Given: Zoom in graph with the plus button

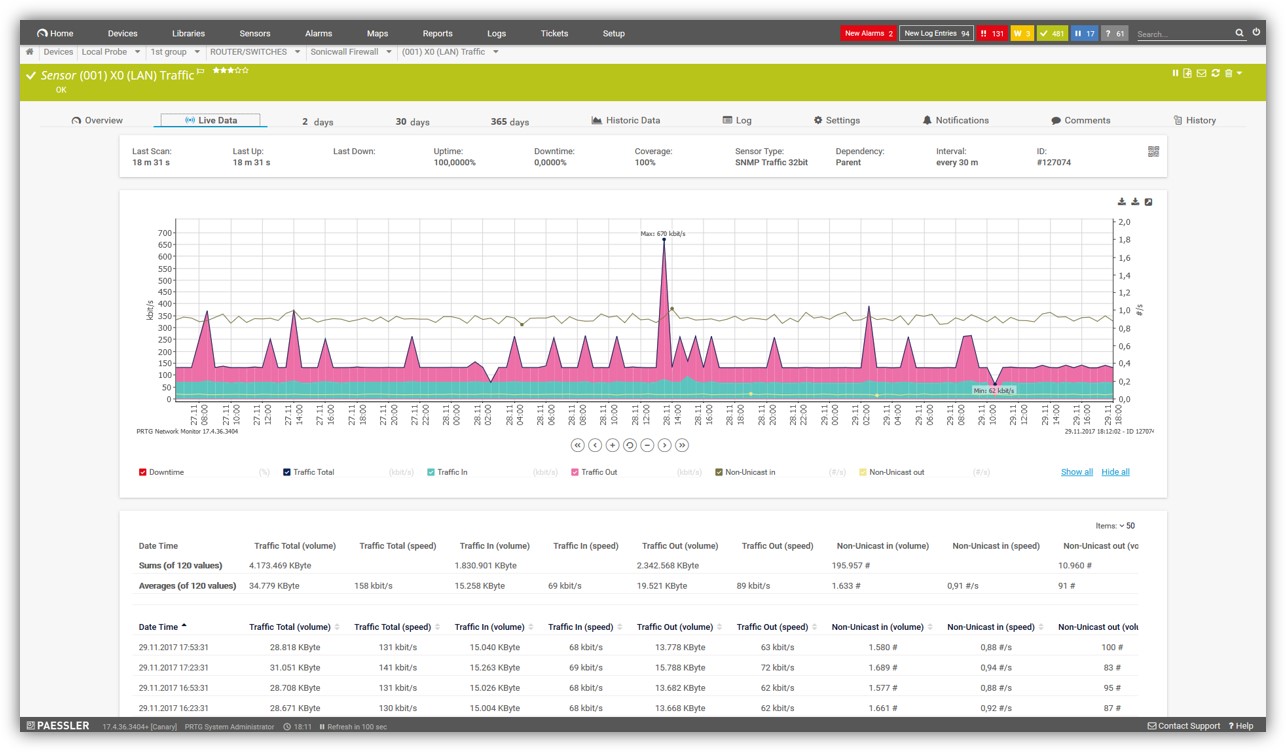Looking at the screenshot, I should click(x=612, y=445).
